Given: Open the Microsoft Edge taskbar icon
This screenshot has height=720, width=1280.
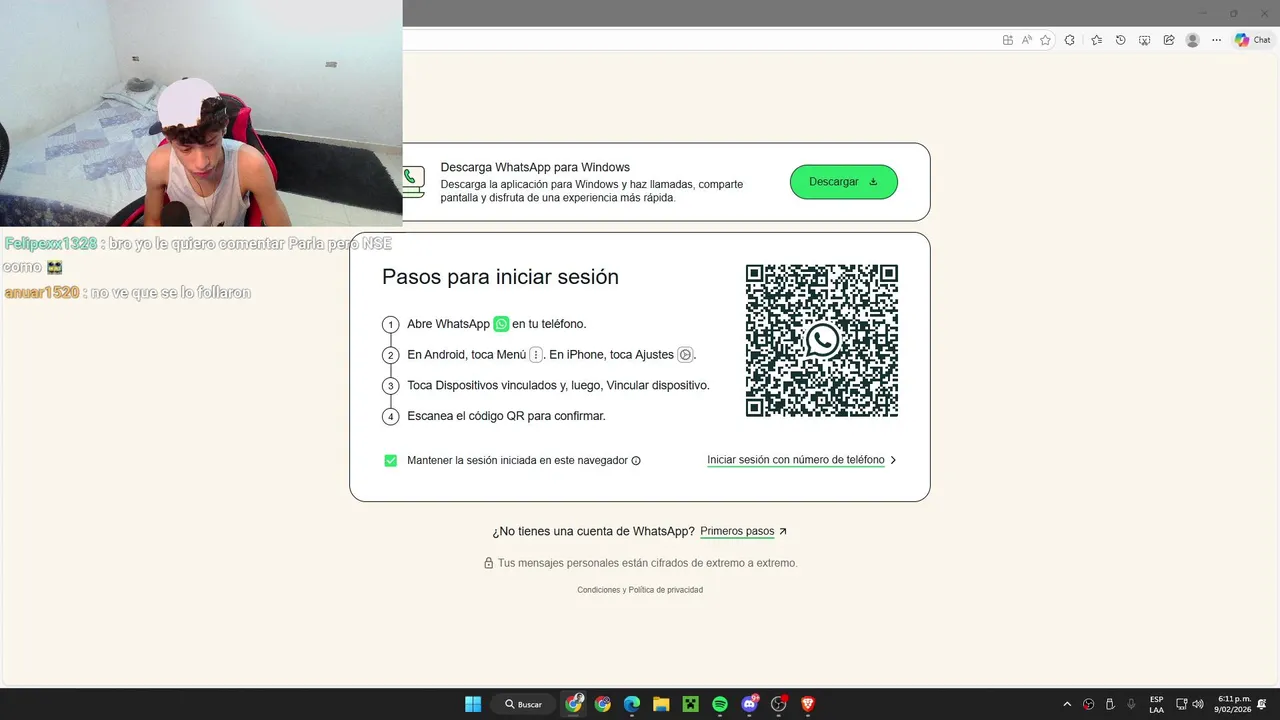Looking at the screenshot, I should pos(632,704).
